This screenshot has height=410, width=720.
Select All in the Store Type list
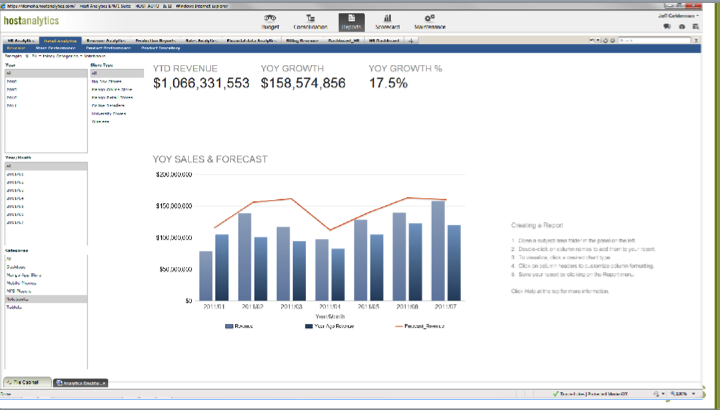(x=117, y=73)
